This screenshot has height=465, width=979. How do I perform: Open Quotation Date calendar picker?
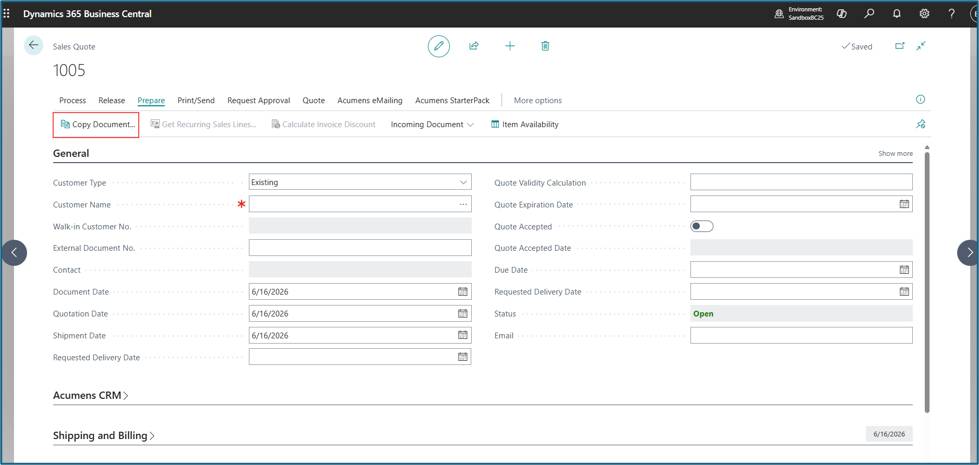463,313
